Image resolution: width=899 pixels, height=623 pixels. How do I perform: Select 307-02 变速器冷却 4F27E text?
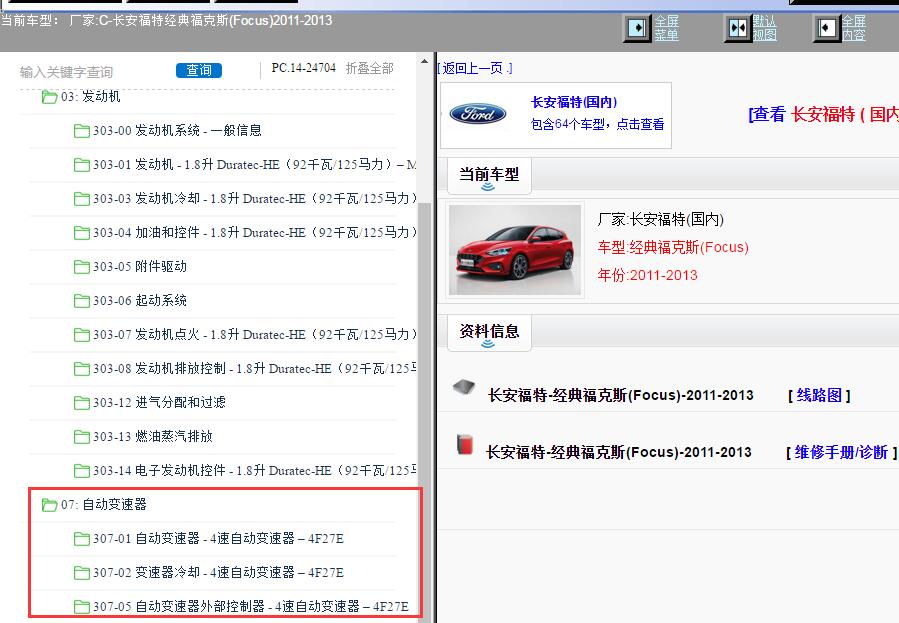click(218, 572)
